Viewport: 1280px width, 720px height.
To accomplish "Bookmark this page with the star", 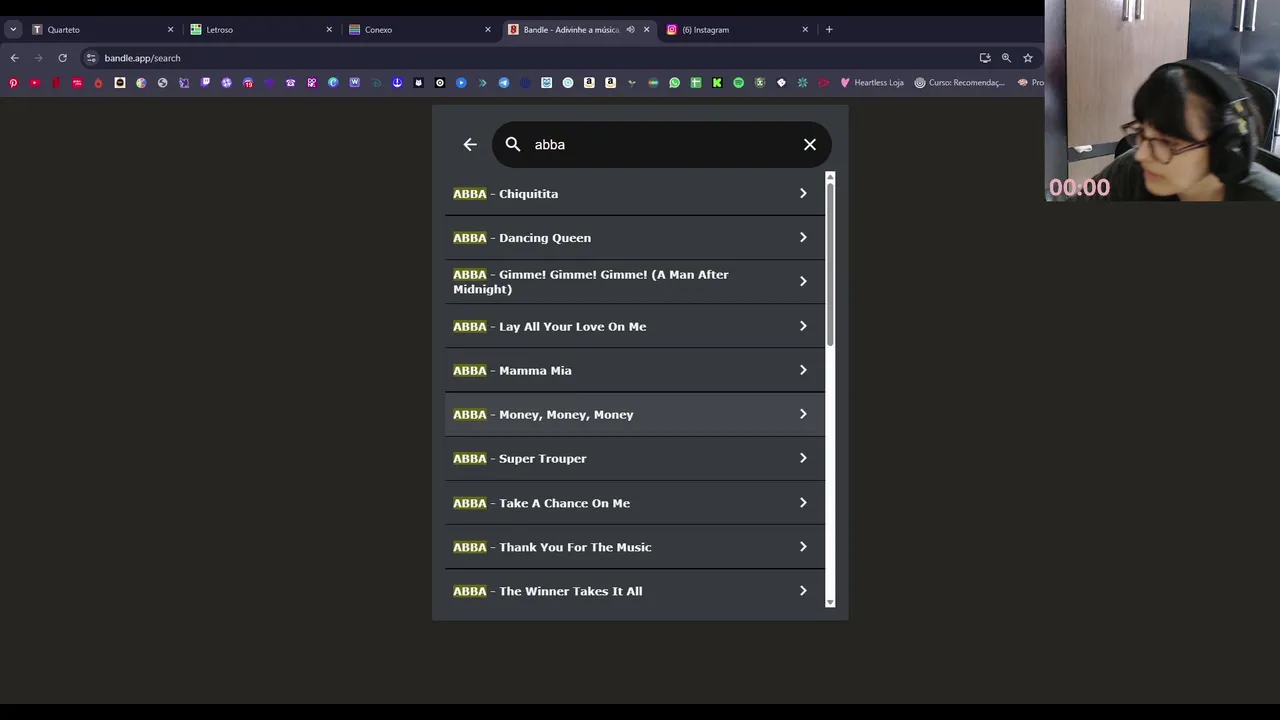I will pos(1028,58).
